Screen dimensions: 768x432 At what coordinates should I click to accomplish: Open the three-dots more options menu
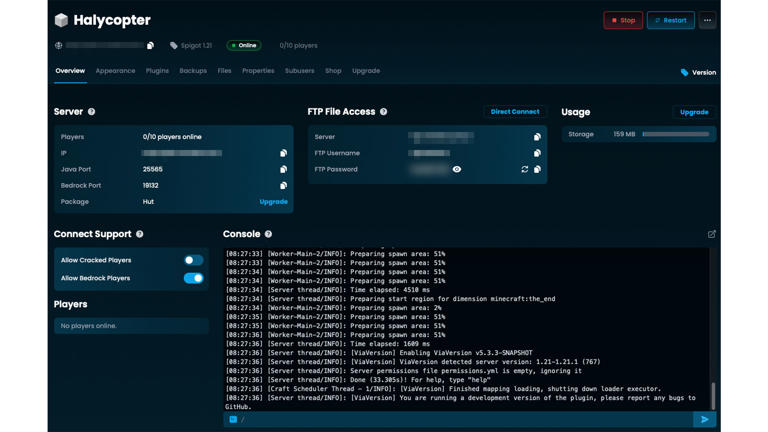[707, 20]
